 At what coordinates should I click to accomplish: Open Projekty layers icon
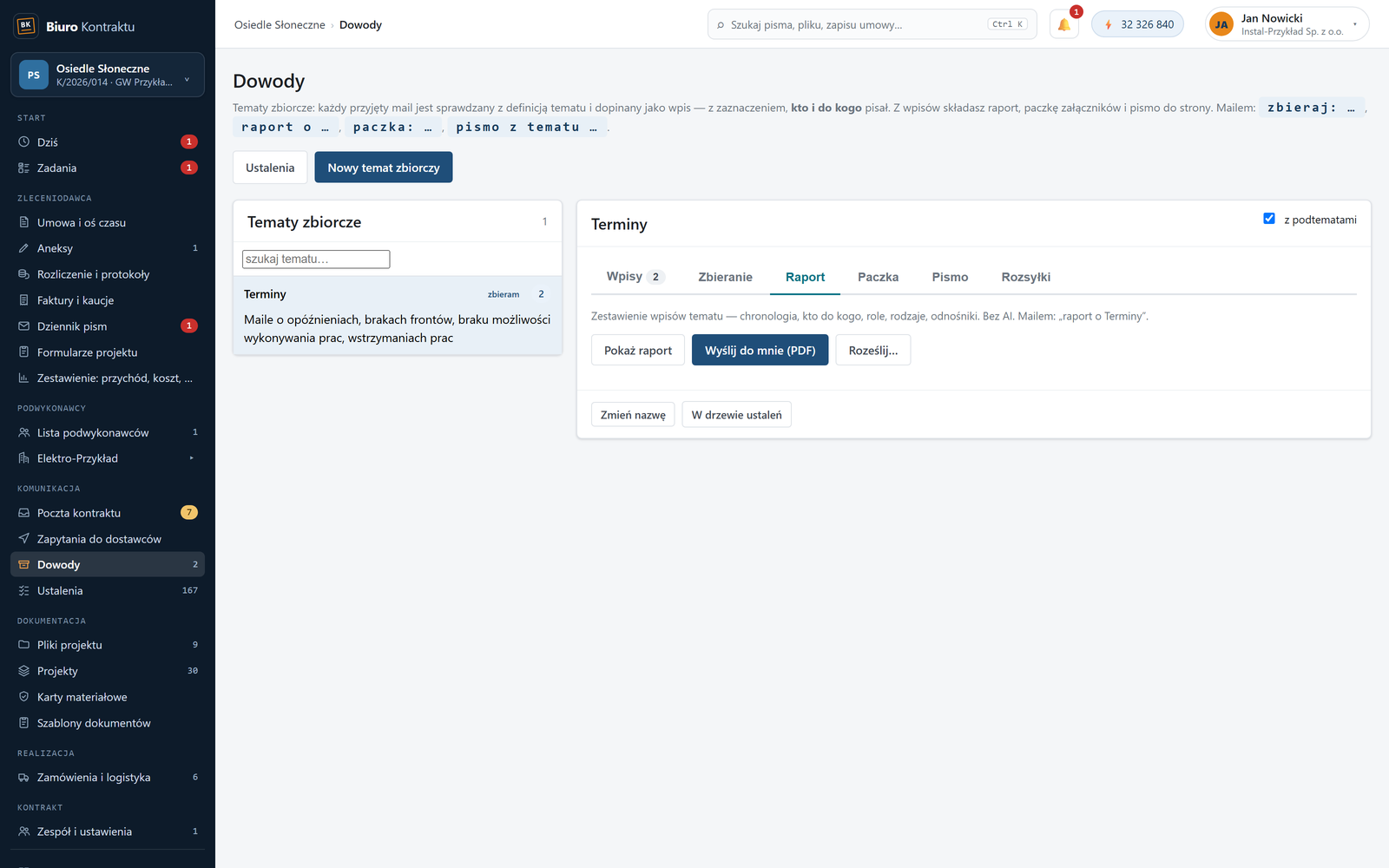(23, 671)
